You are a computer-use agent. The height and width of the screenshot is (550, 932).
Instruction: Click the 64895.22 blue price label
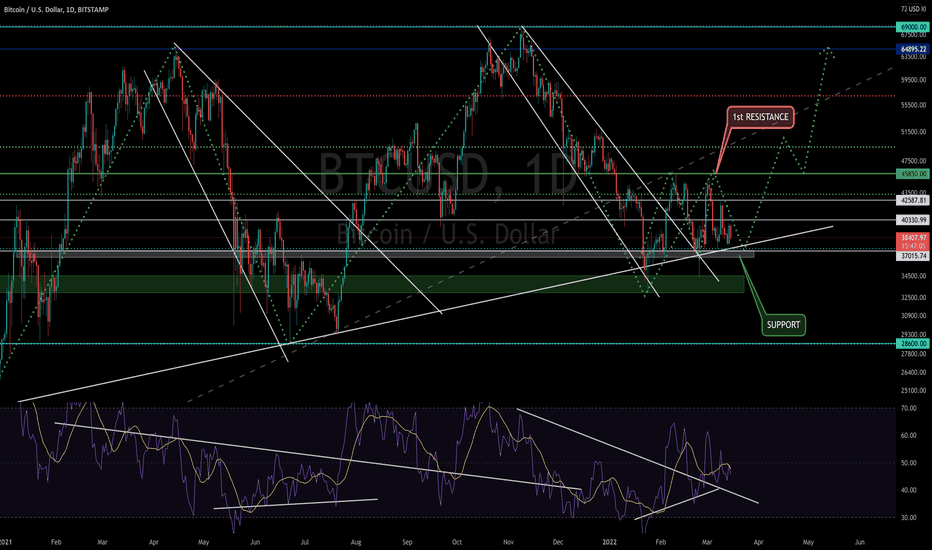pos(913,49)
